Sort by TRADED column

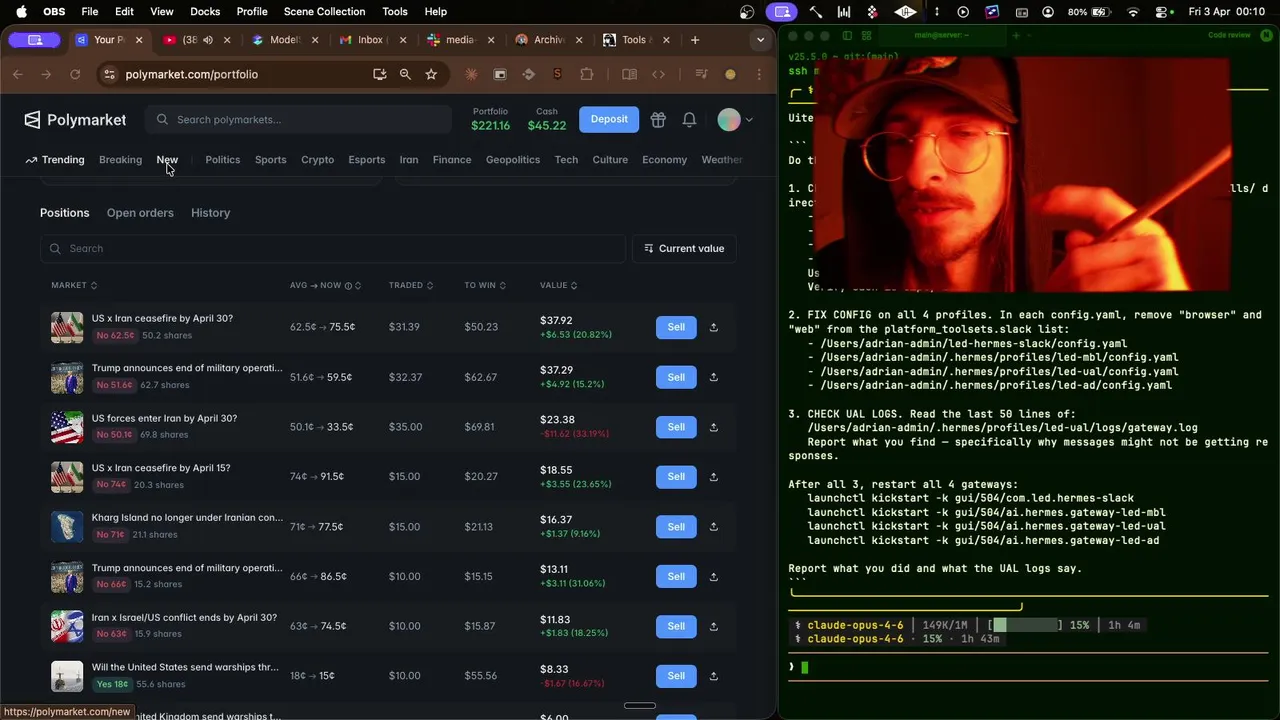pyautogui.click(x=410, y=286)
